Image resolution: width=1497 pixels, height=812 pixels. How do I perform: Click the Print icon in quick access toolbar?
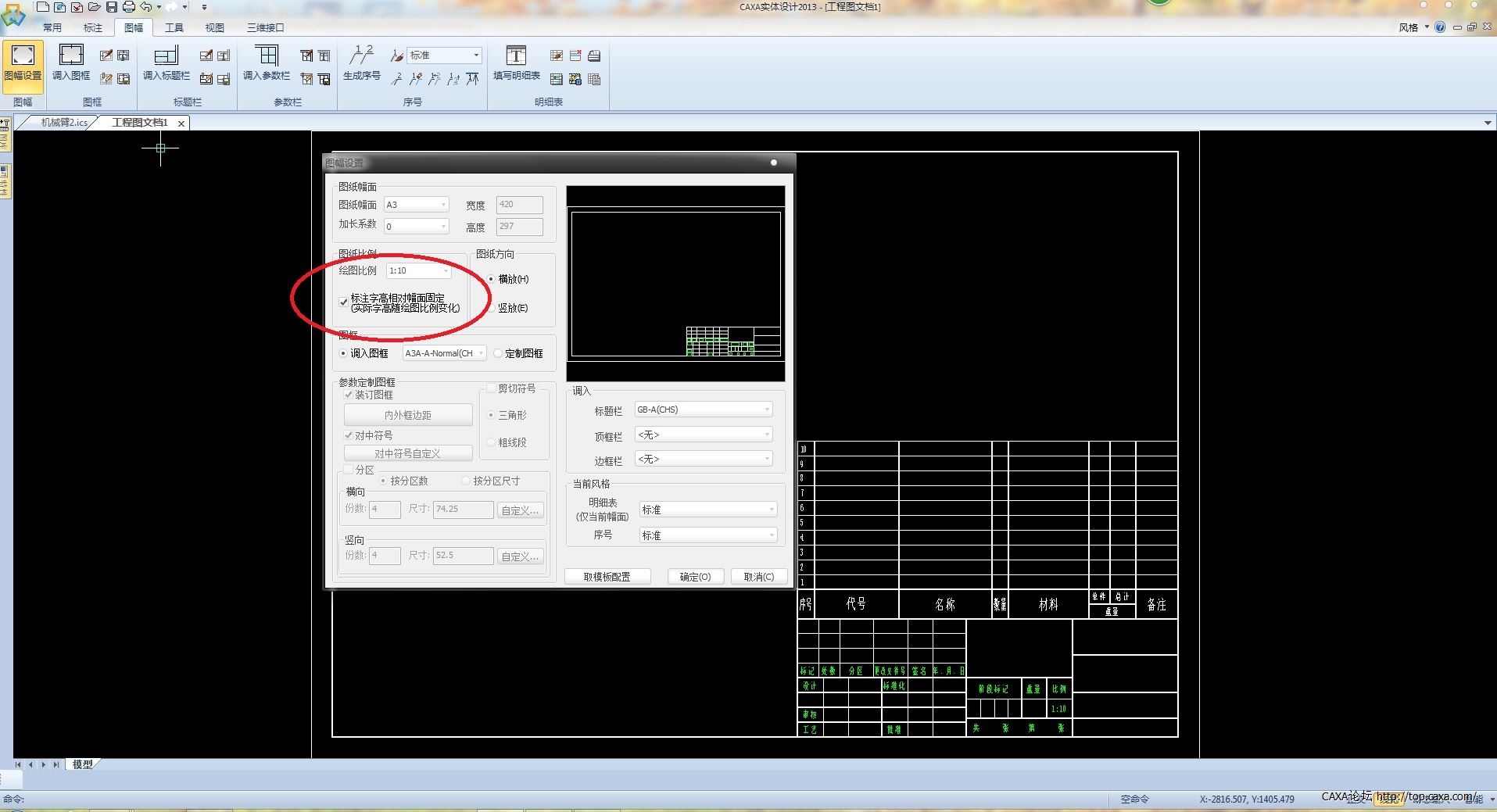pos(128,6)
